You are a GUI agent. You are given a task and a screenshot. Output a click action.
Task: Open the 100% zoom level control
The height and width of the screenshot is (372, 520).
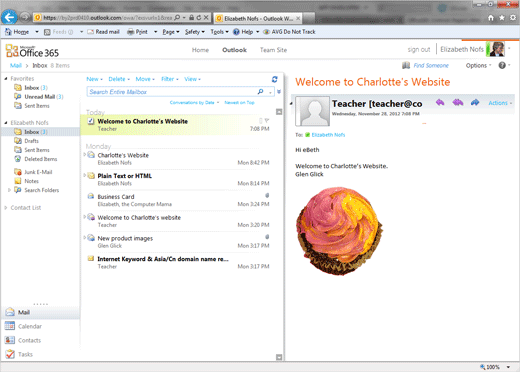(495, 367)
